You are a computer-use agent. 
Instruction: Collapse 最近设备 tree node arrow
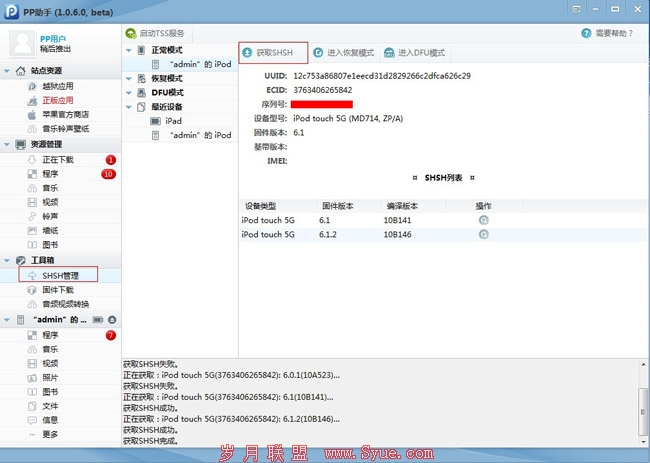(x=129, y=107)
